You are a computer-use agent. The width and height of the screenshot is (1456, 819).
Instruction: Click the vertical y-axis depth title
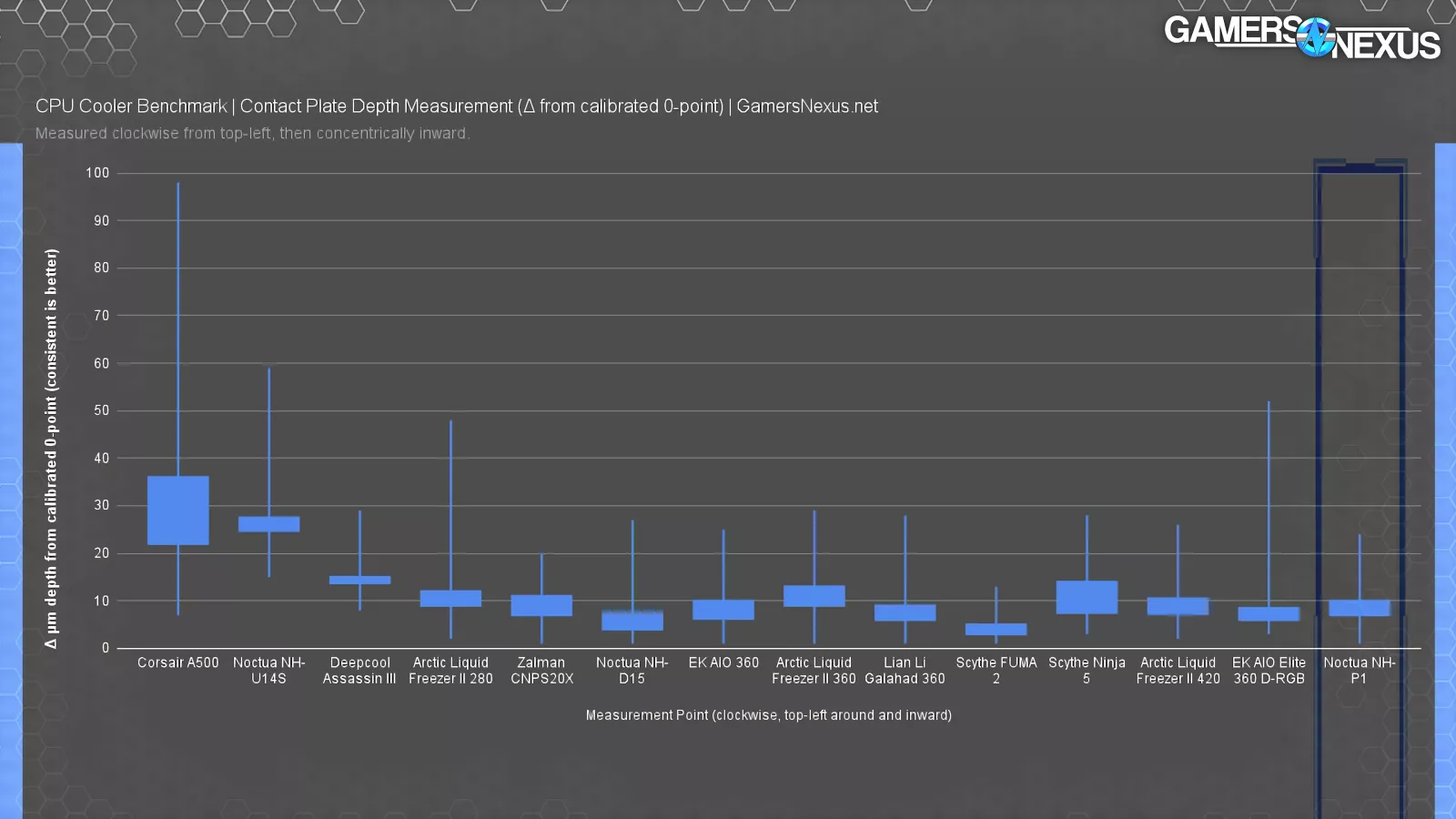pos(51,448)
